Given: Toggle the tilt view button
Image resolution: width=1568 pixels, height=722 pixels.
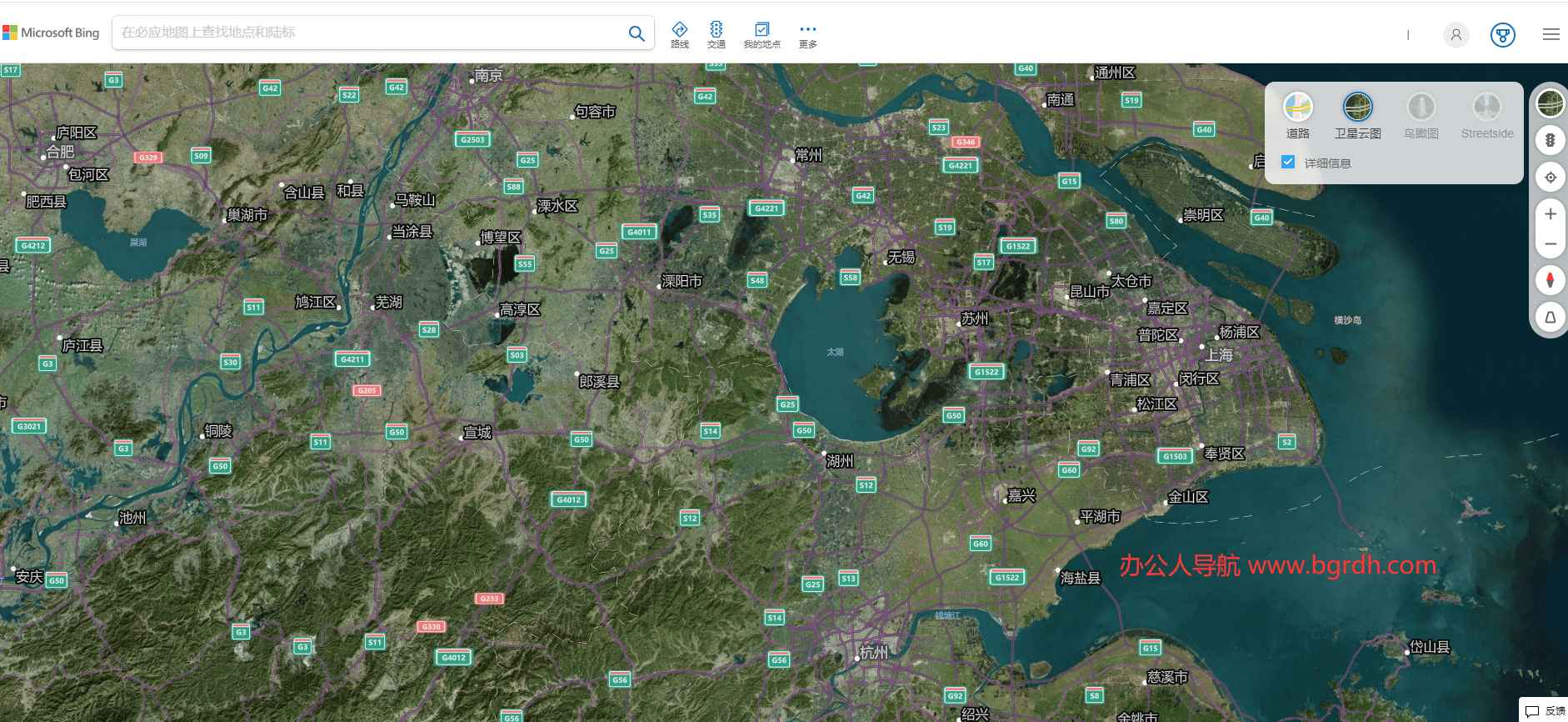Looking at the screenshot, I should [x=1550, y=318].
